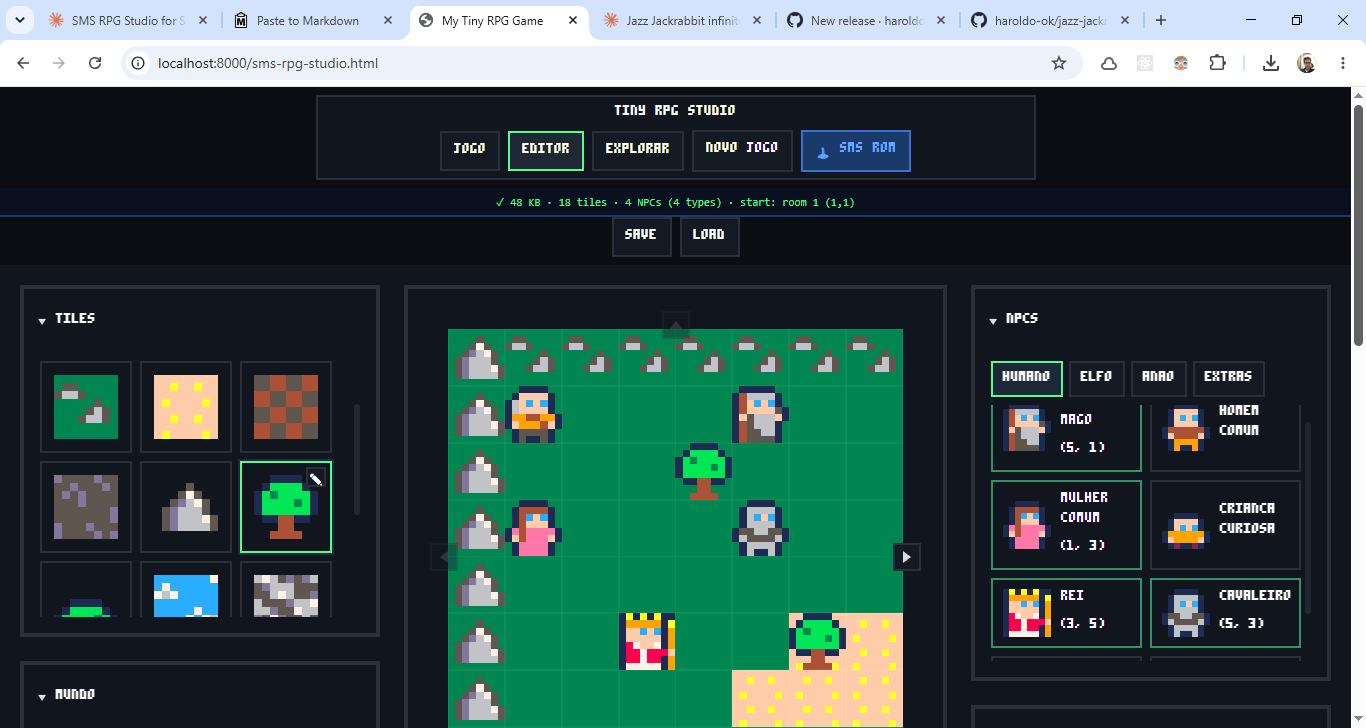Pick the Mulher Comum NPC
The width and height of the screenshot is (1366, 728).
point(1066,524)
